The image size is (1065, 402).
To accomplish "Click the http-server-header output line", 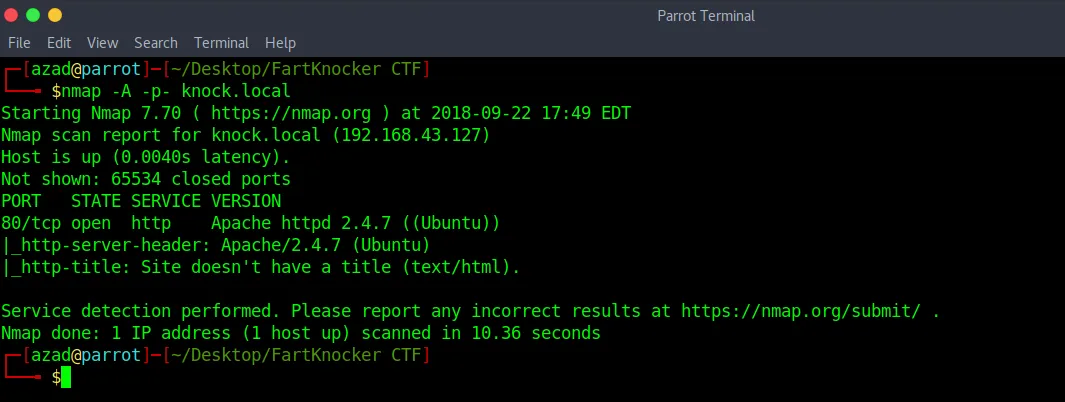I will click(x=216, y=245).
